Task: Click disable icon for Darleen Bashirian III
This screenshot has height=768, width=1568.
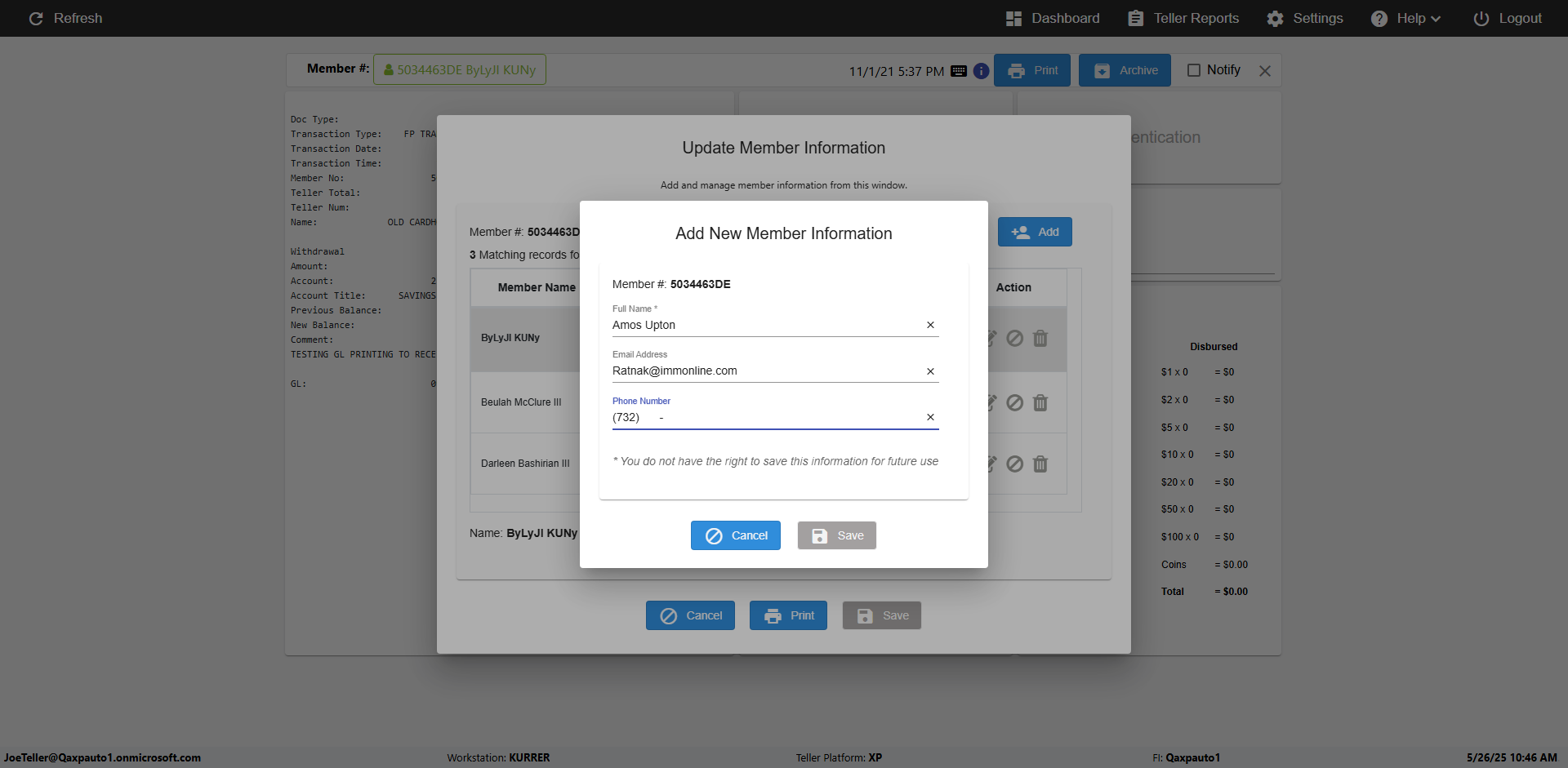Action: click(x=1014, y=464)
